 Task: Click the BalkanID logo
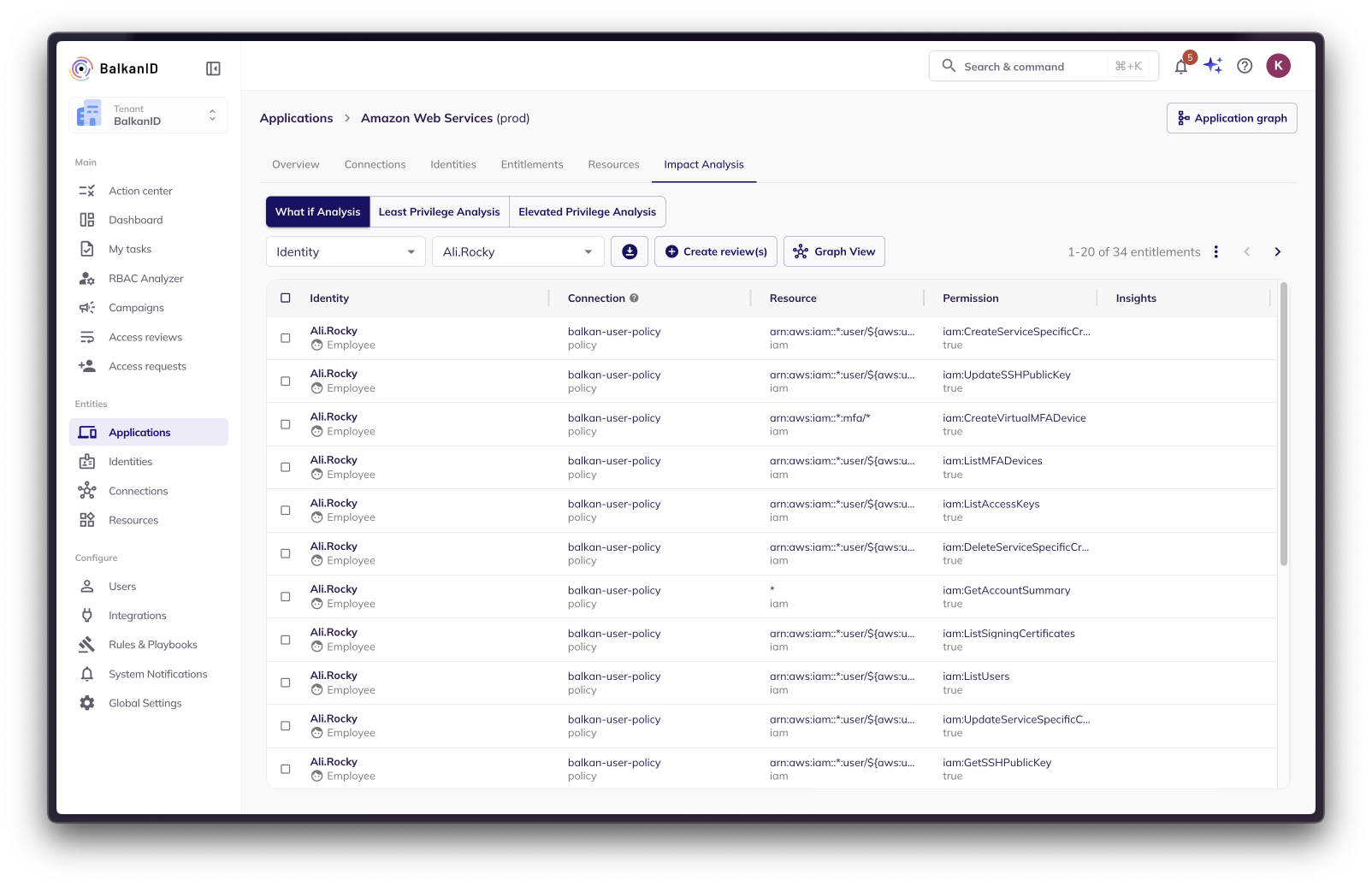[x=115, y=68]
